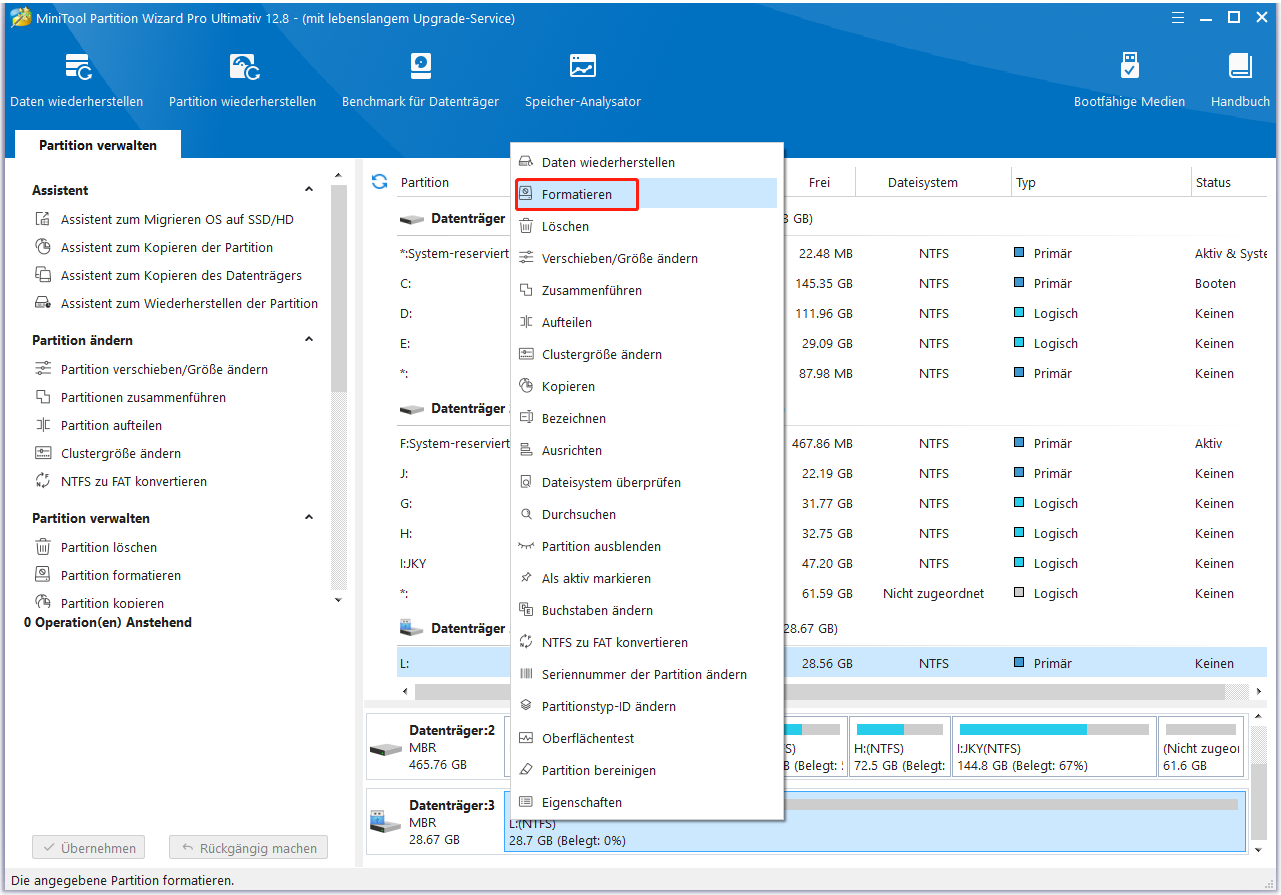Sort by the Frei column header
1281x895 pixels.
coord(820,182)
